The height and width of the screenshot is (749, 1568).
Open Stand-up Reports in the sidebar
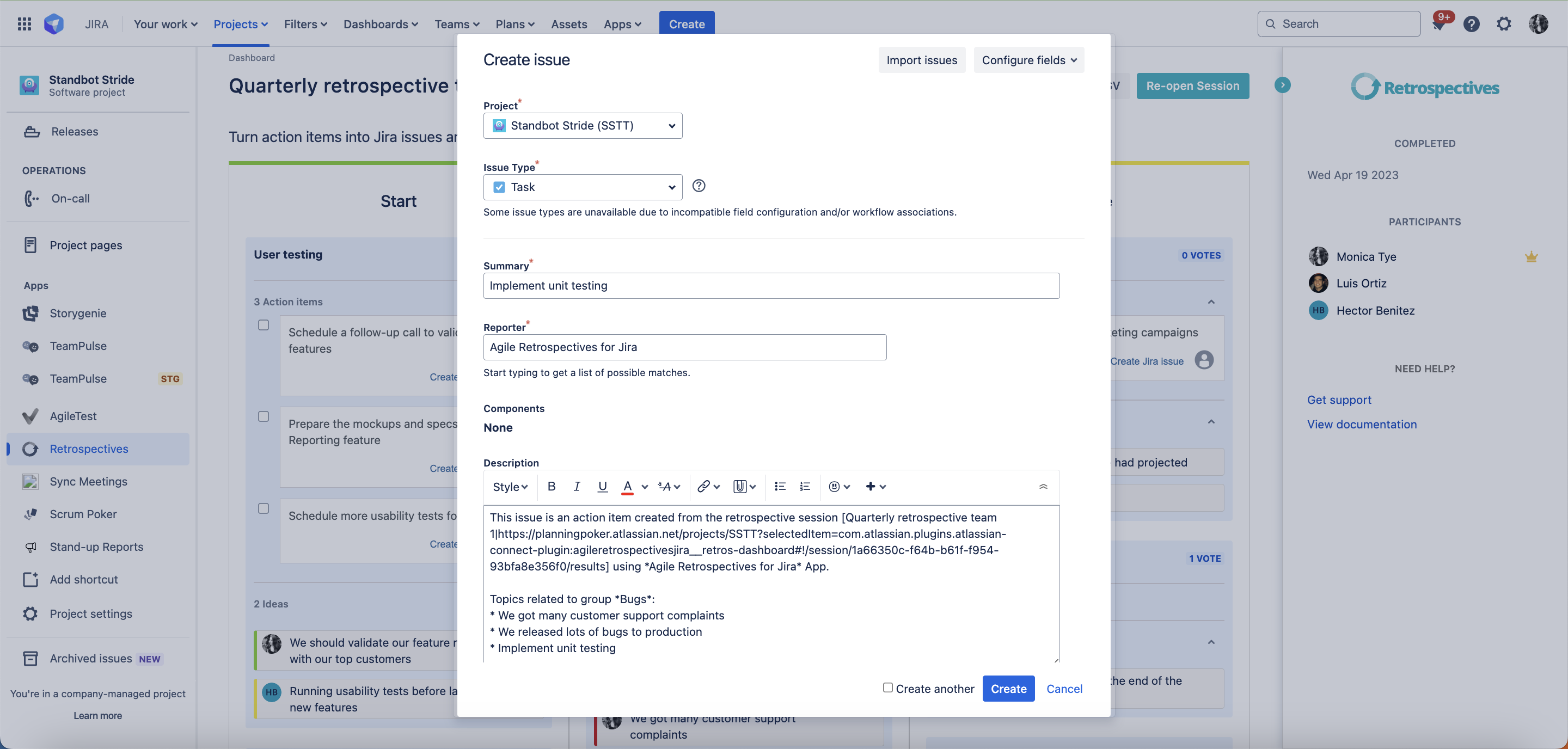[98, 547]
